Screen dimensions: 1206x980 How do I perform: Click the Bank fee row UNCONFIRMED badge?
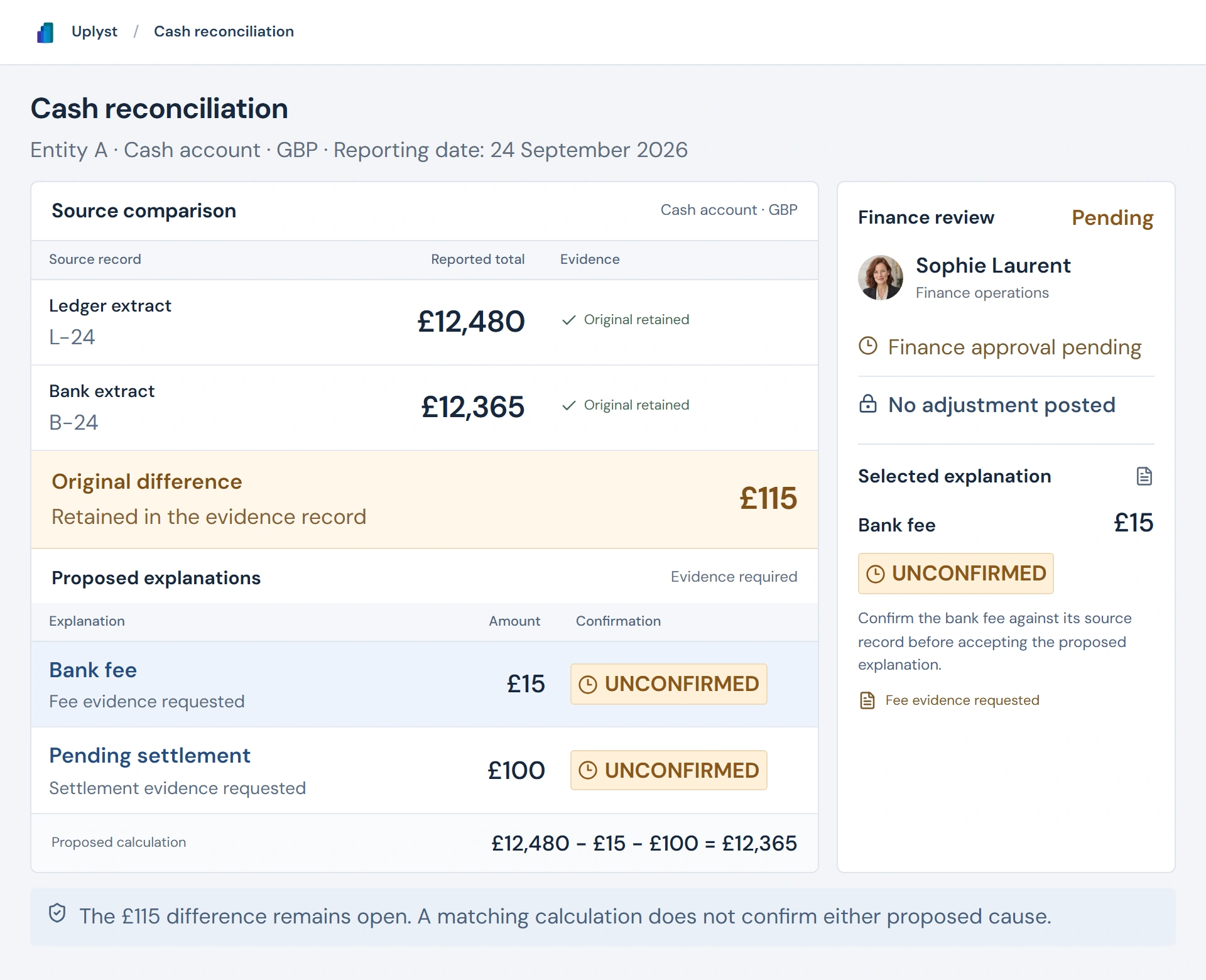[x=669, y=684]
